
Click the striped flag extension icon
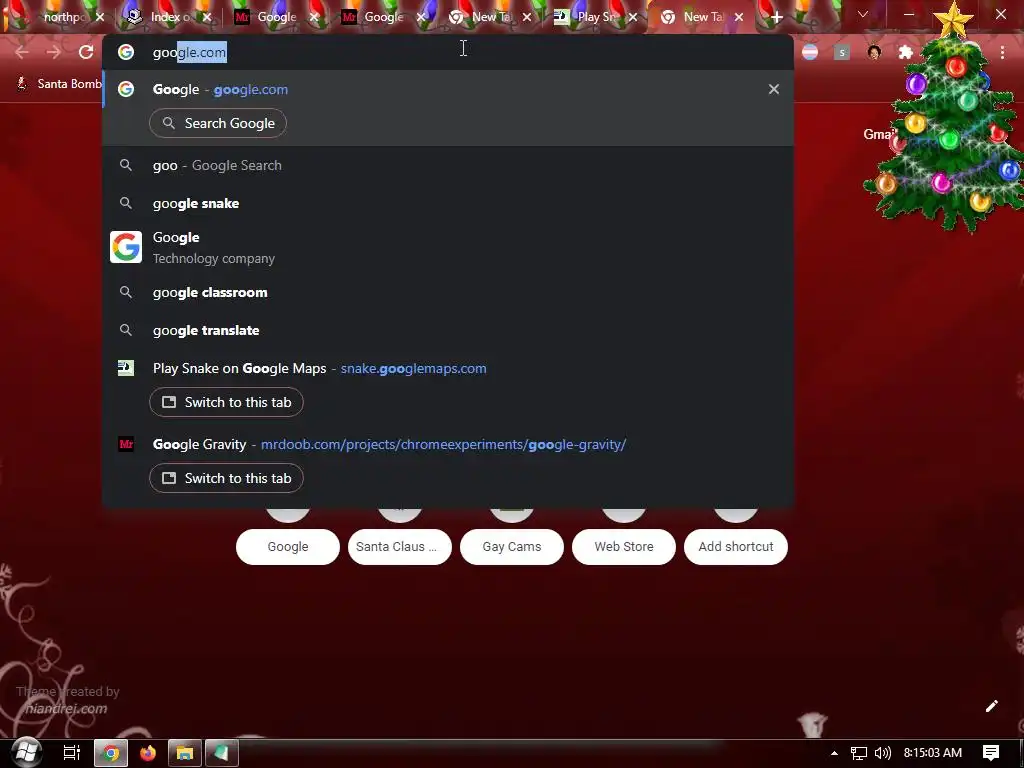(810, 52)
